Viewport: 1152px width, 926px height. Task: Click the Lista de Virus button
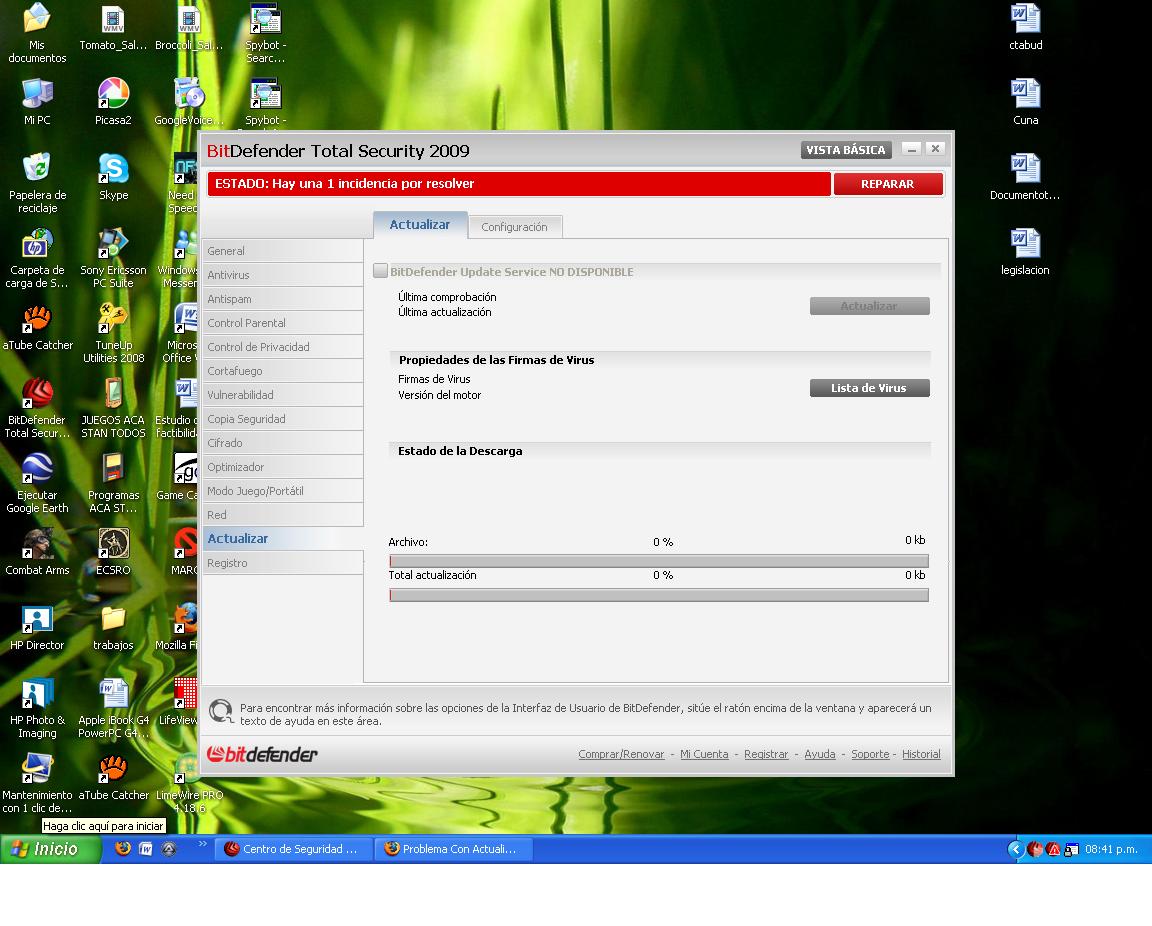(869, 388)
